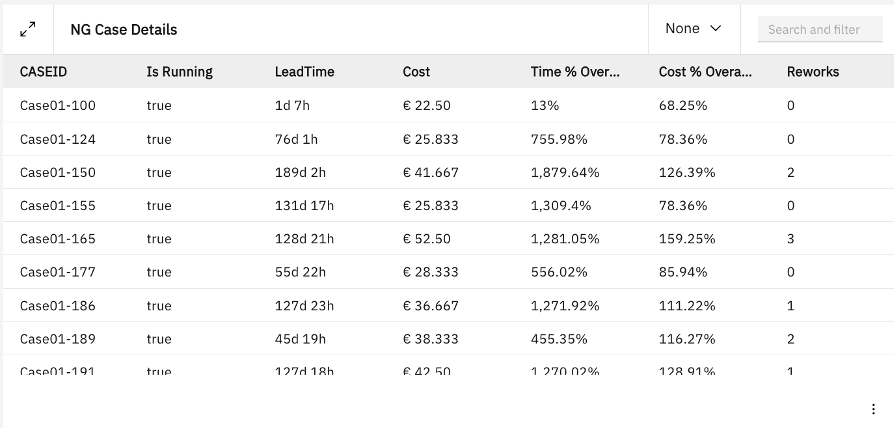Viewport: 894px width, 428px height.
Task: Click the Time % Overall column header
Action: click(576, 72)
